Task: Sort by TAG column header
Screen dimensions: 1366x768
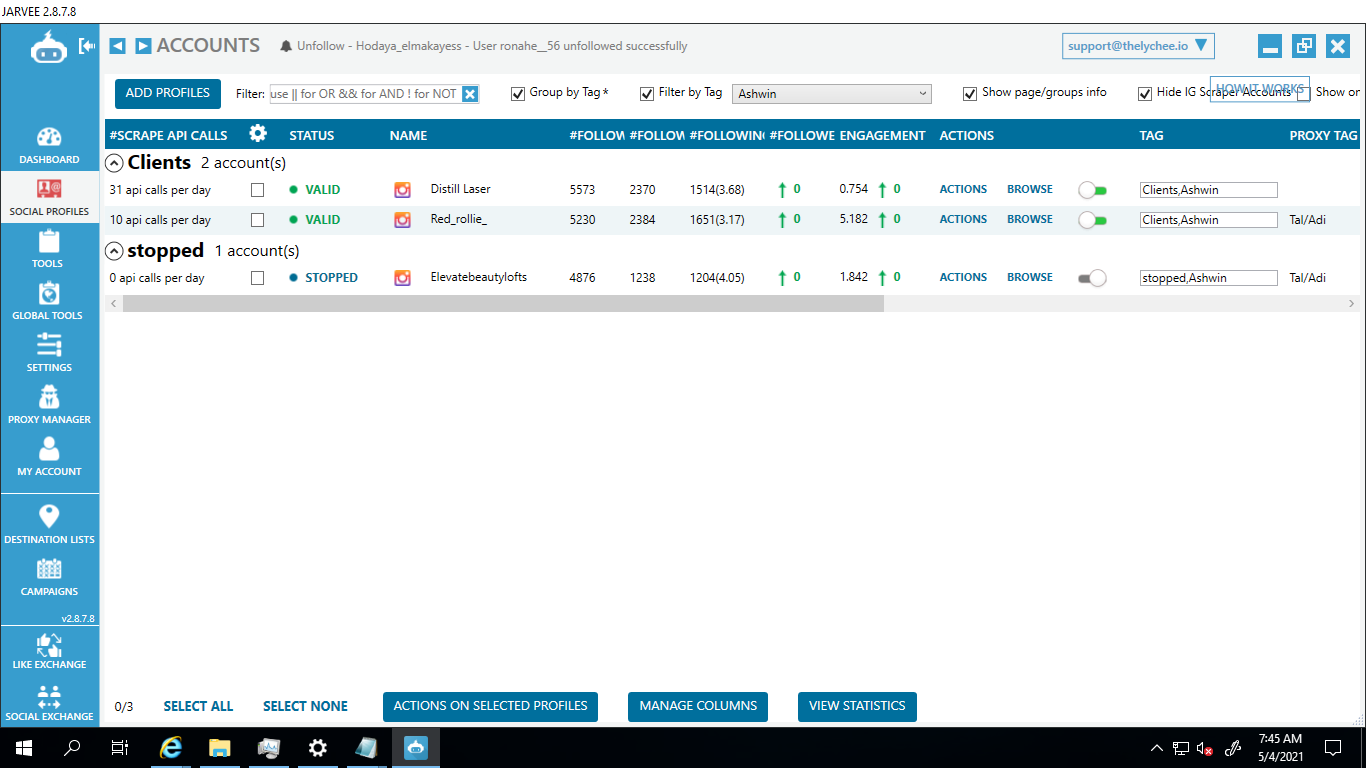Action: [x=1151, y=135]
